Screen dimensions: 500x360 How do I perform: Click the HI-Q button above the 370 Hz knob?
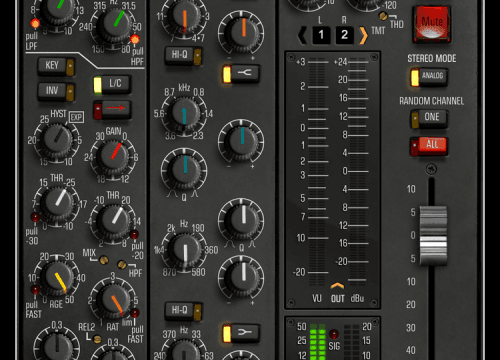pyautogui.click(x=184, y=311)
